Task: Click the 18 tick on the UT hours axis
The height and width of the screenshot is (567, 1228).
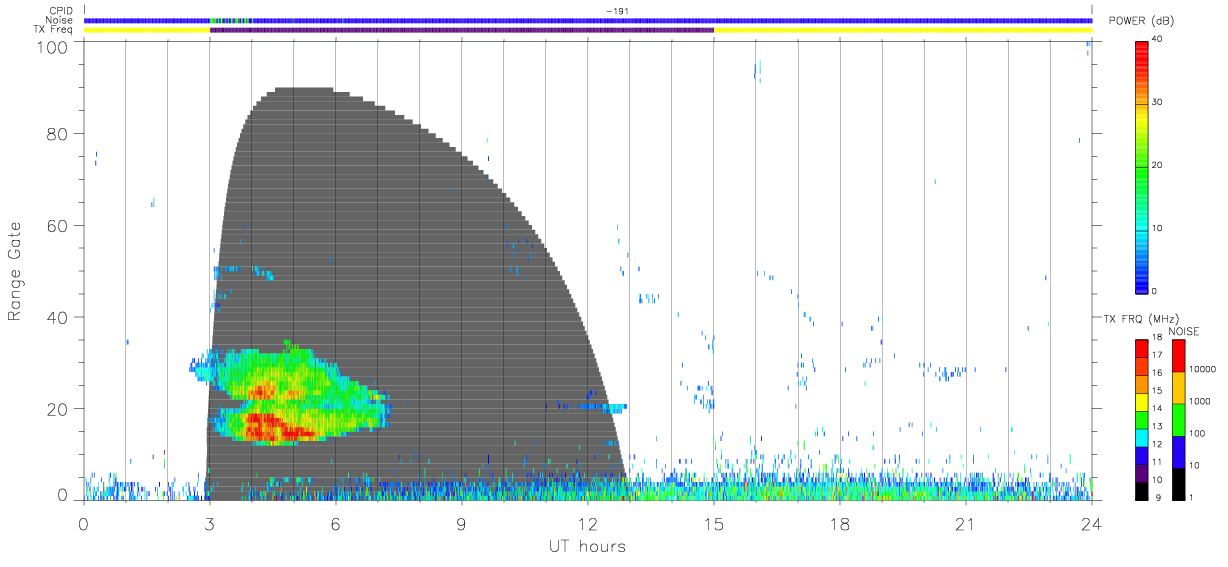Action: tap(840, 523)
